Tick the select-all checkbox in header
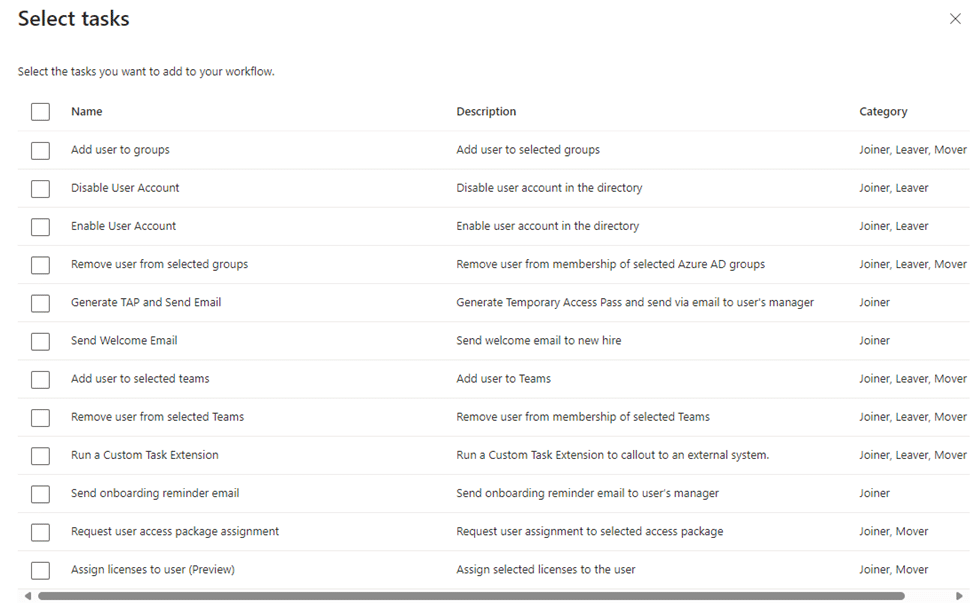 (x=40, y=112)
